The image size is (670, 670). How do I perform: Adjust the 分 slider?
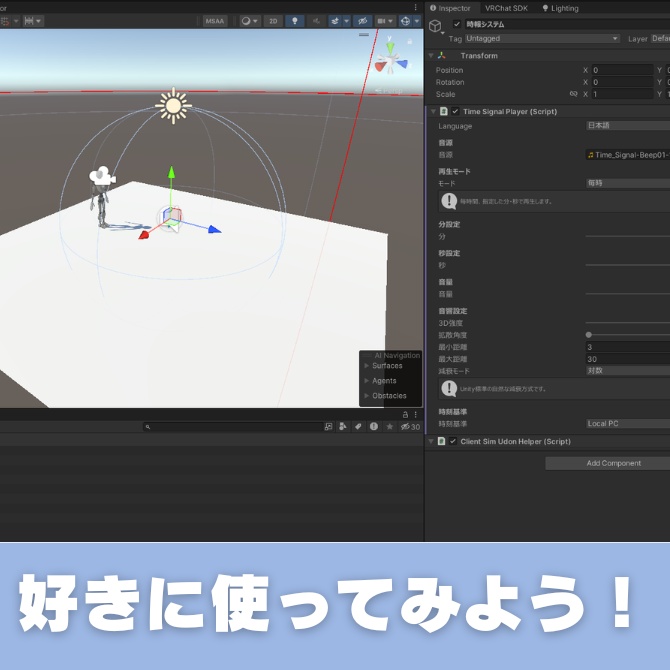(x=628, y=236)
